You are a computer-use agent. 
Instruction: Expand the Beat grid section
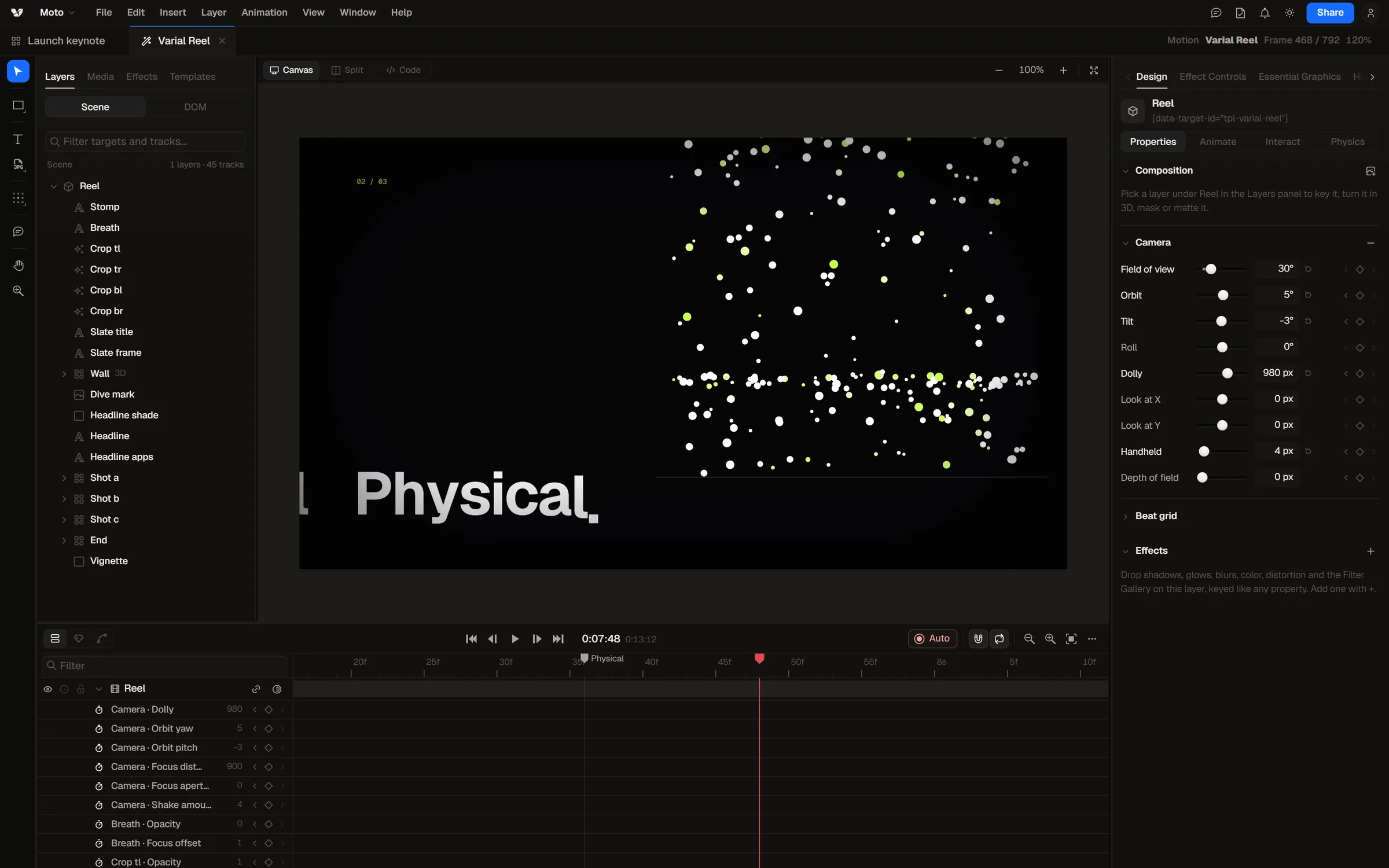click(x=1125, y=516)
